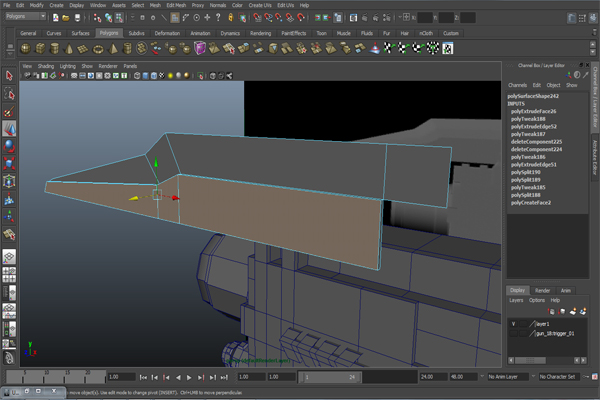Choose the Paint Selection tool
Image resolution: width=600 pixels, height=400 pixels.
[x=9, y=111]
